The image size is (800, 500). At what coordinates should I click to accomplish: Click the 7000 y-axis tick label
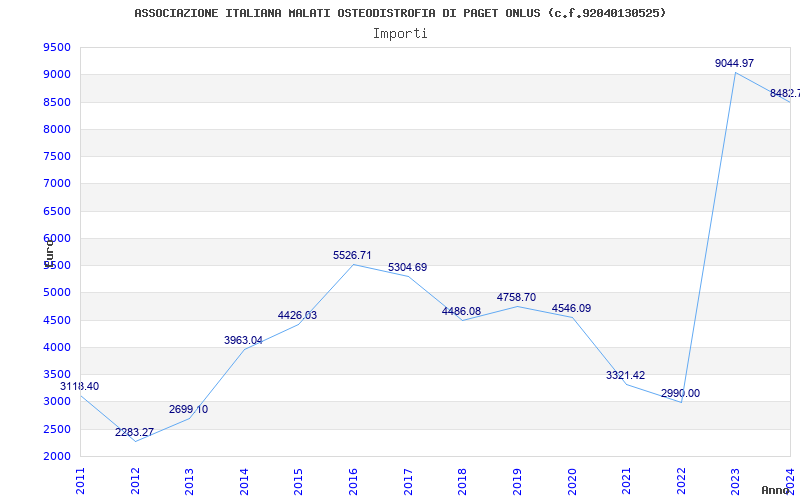coord(57,183)
